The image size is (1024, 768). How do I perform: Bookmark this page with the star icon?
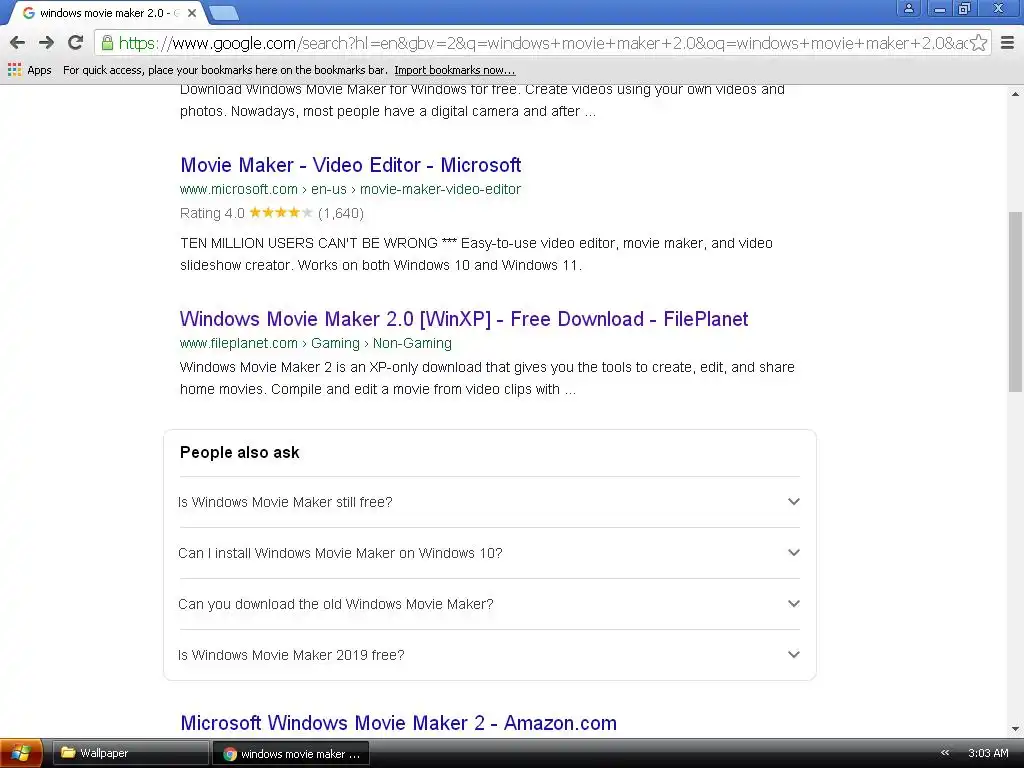click(x=978, y=43)
